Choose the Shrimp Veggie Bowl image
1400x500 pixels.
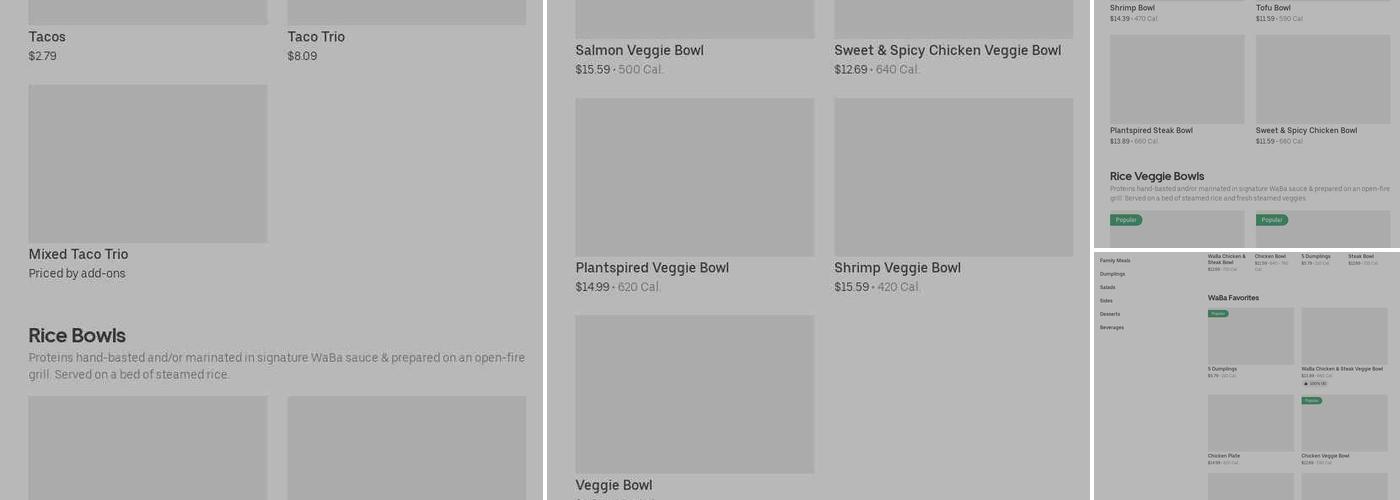coord(953,177)
